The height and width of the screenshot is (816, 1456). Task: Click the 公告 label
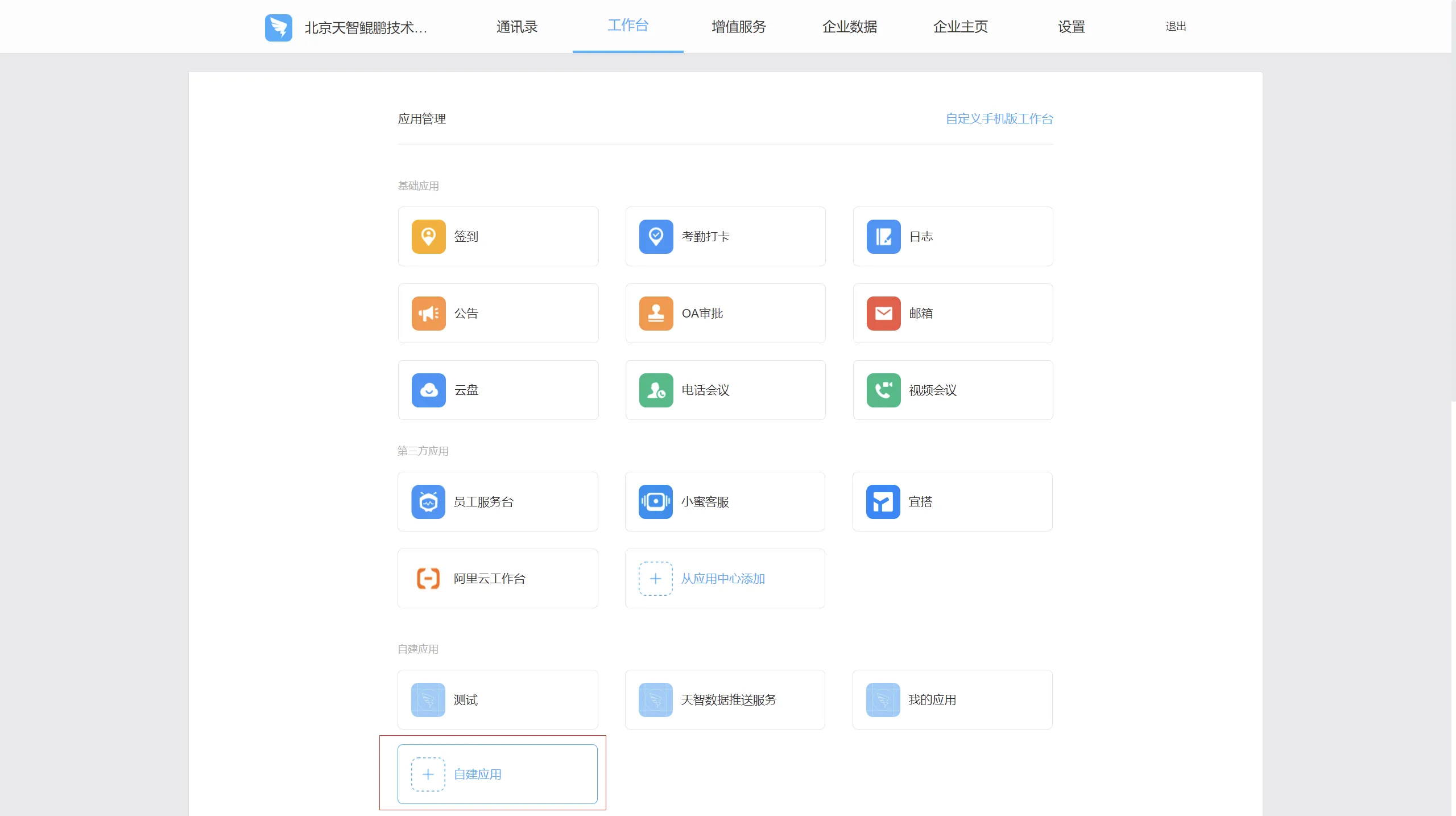(x=466, y=313)
